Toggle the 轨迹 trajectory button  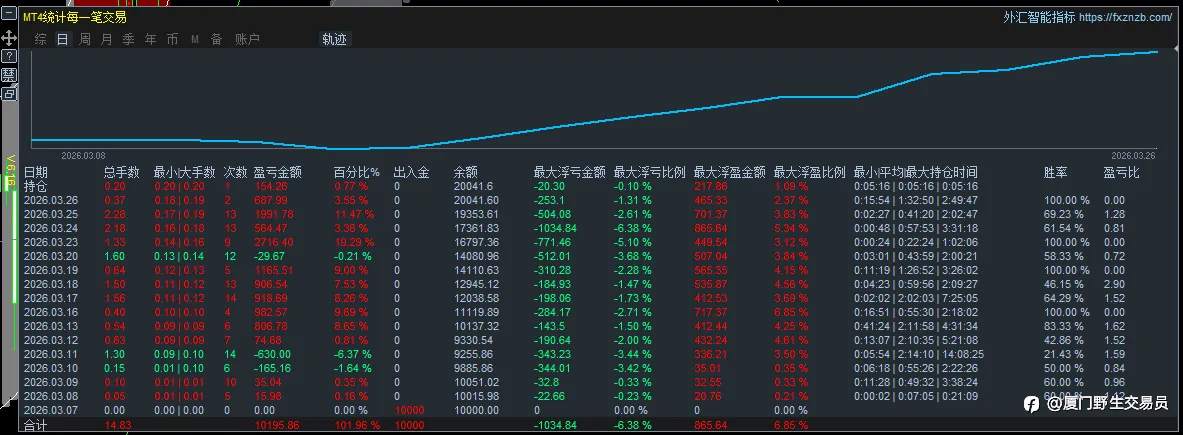click(x=334, y=39)
